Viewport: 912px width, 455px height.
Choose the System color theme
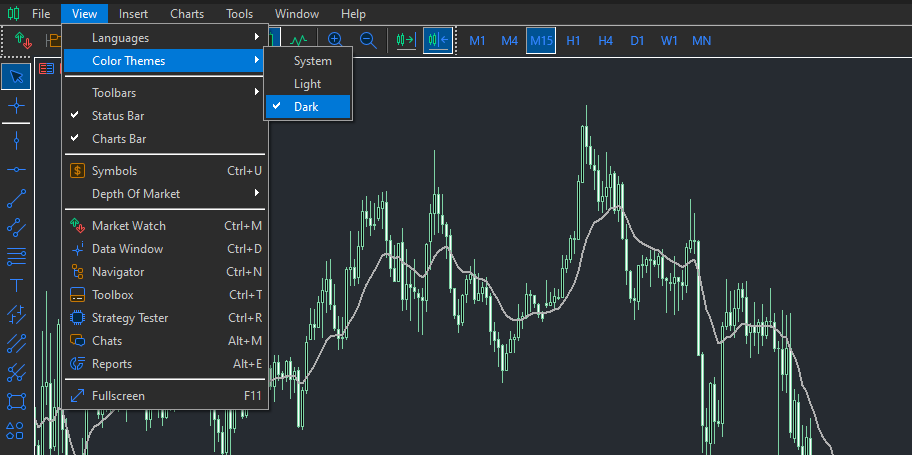coord(308,61)
